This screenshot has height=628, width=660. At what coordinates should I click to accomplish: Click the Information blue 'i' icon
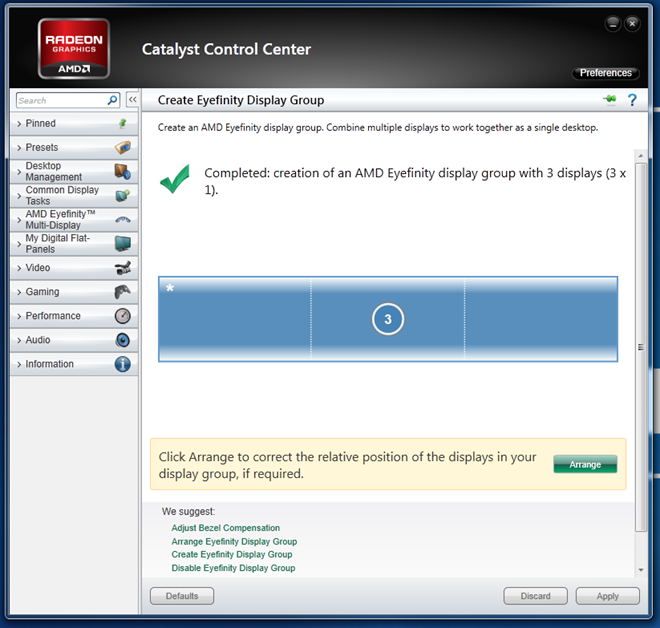point(122,364)
